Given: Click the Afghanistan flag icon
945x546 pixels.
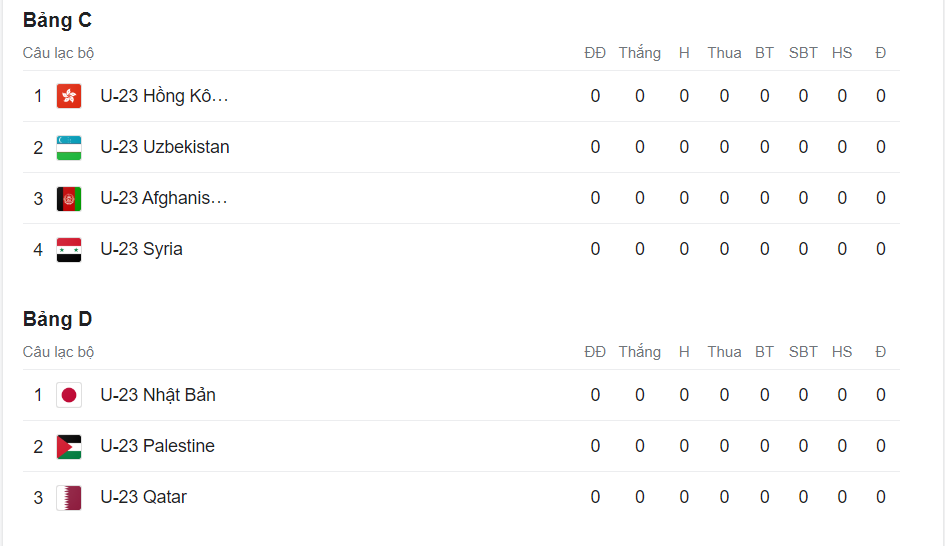Looking at the screenshot, I should pos(69,198).
